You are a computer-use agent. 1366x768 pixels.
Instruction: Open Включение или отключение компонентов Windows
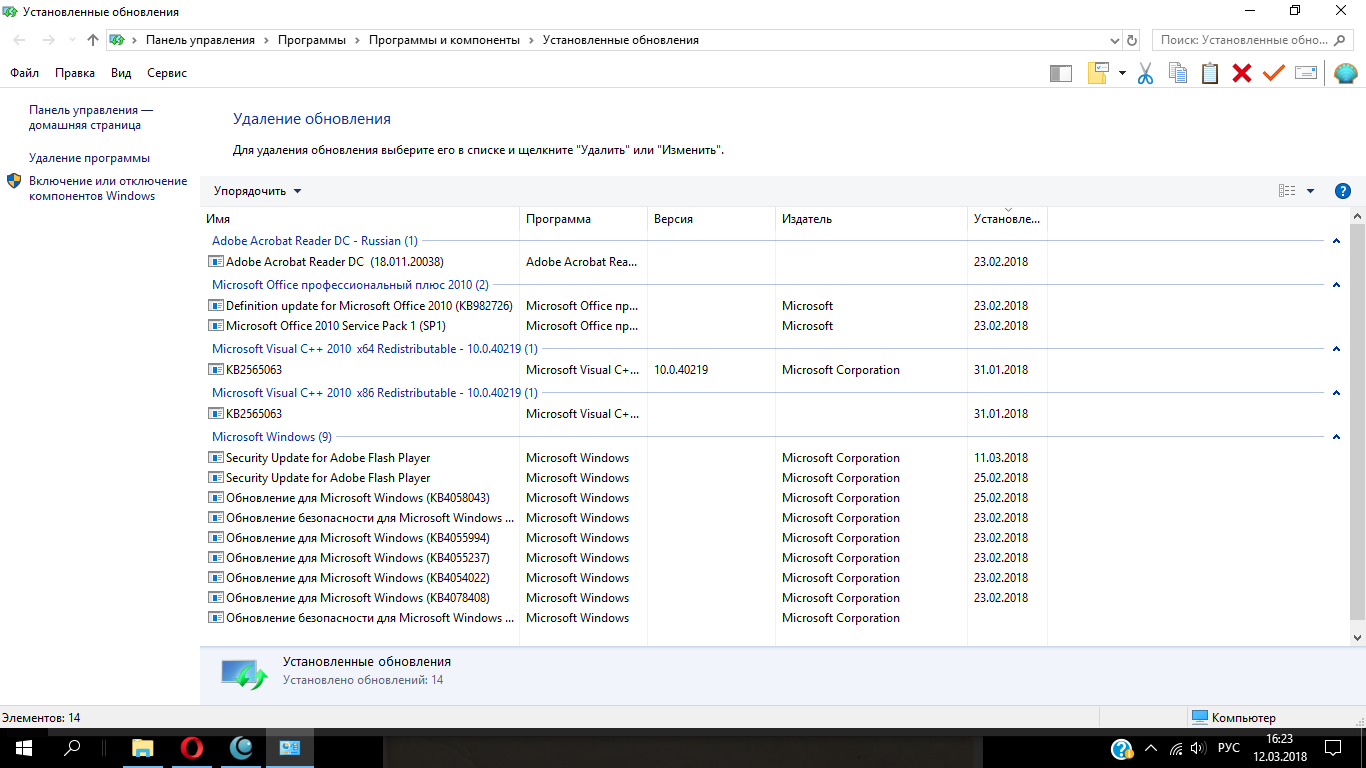[108, 189]
